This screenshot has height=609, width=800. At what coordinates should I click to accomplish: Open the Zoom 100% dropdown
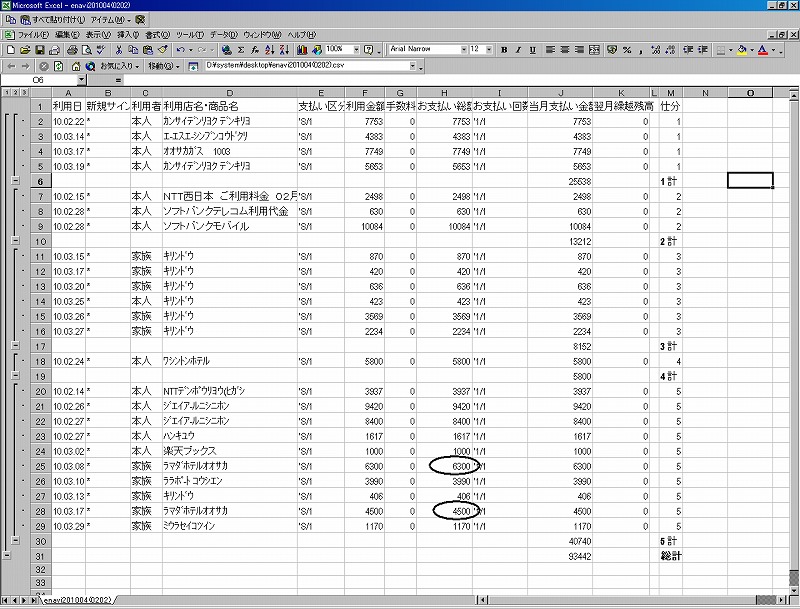point(356,49)
